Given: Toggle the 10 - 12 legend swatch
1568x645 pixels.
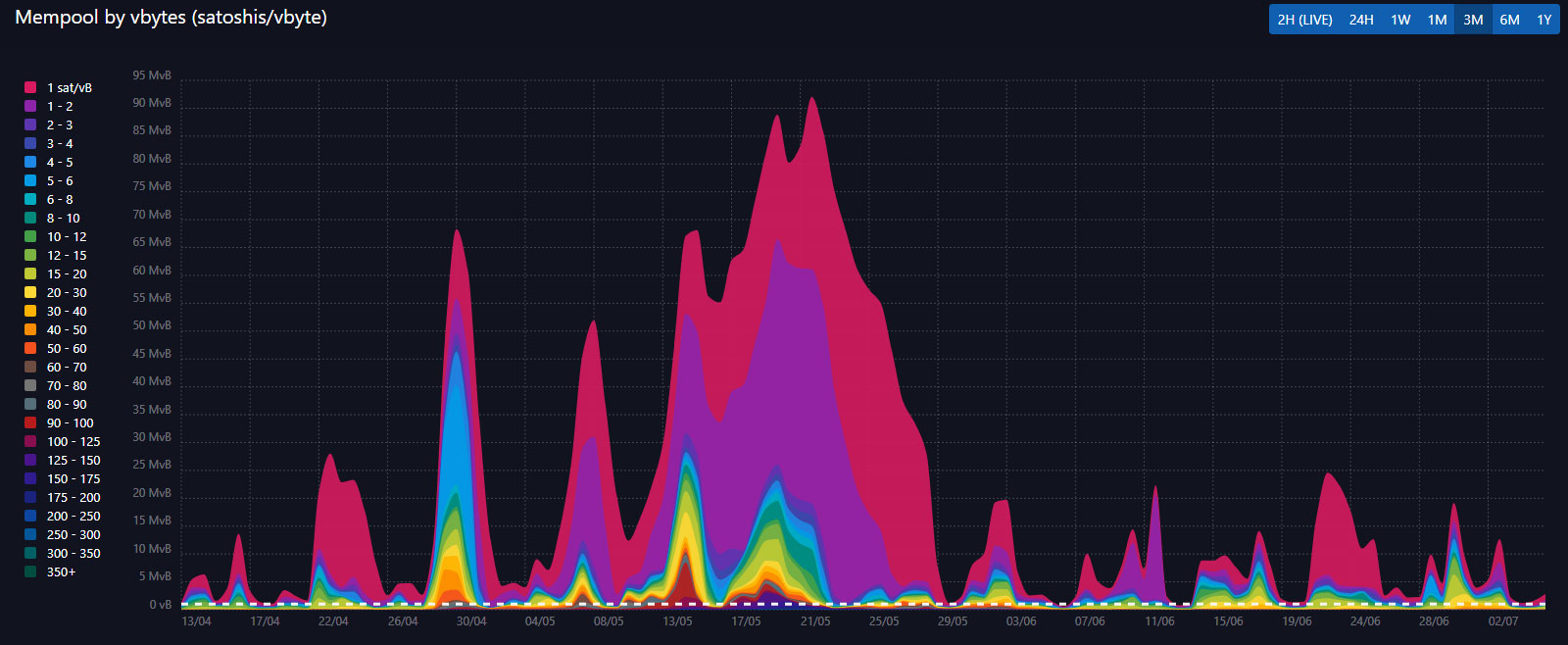Looking at the screenshot, I should coord(30,236).
